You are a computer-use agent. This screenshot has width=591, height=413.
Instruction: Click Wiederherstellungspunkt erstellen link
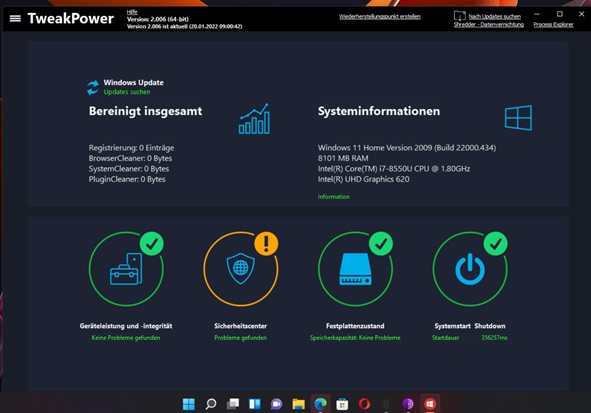380,17
